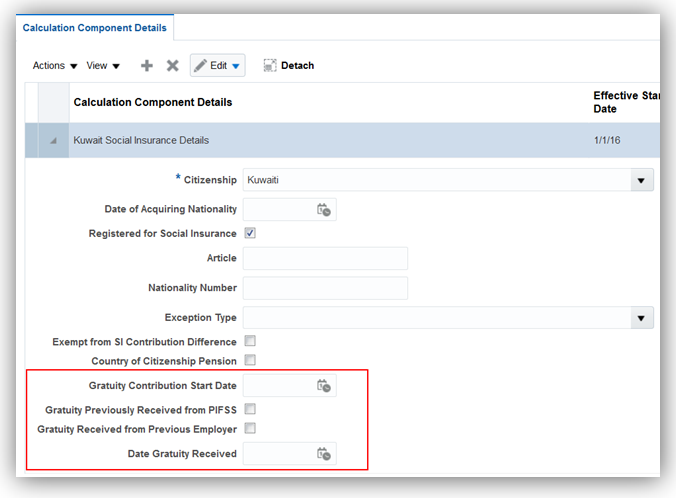Open the Edit dropdown arrow
This screenshot has height=498, width=676.
236,66
